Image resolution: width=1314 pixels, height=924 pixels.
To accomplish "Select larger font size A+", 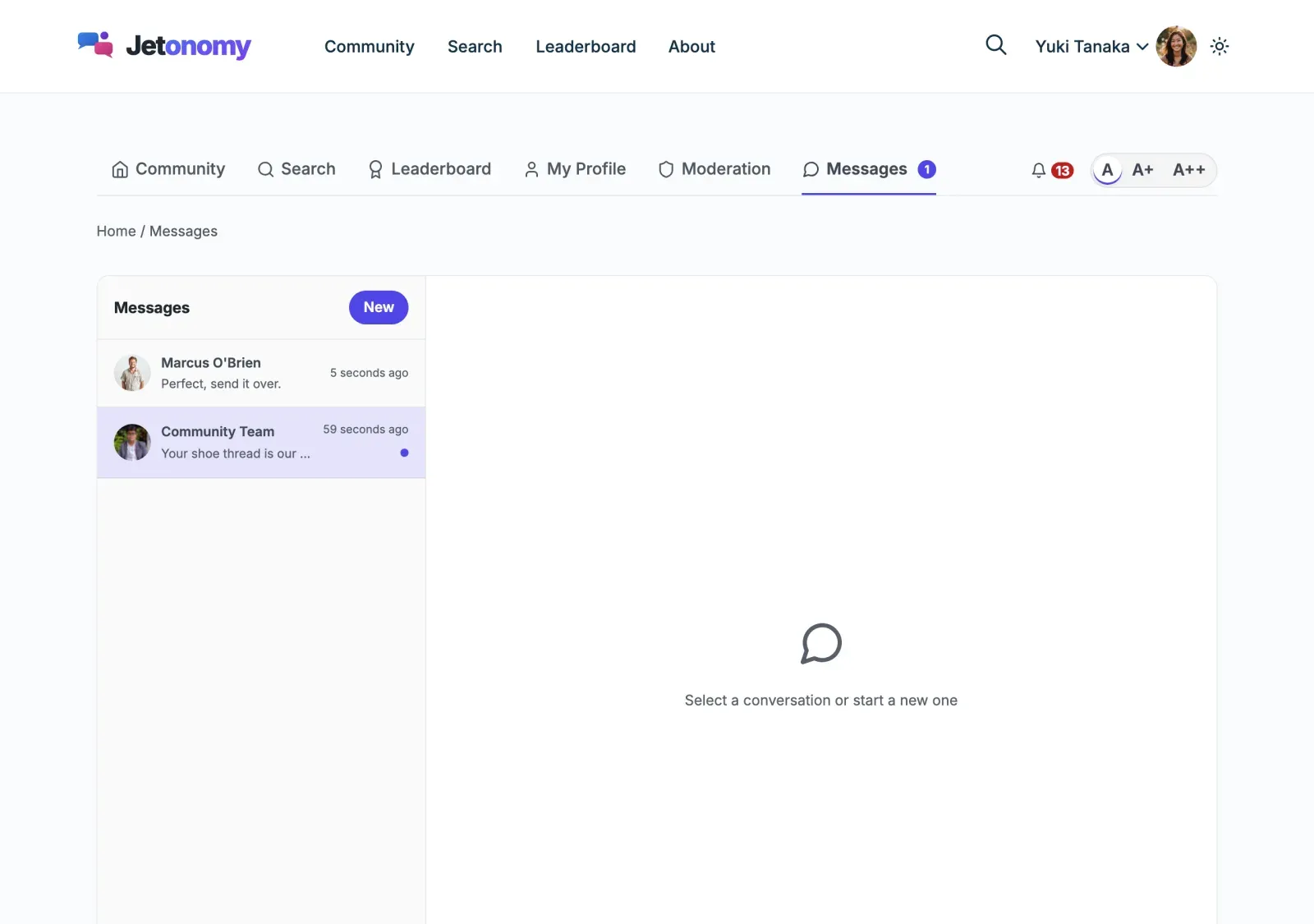I will (x=1142, y=170).
